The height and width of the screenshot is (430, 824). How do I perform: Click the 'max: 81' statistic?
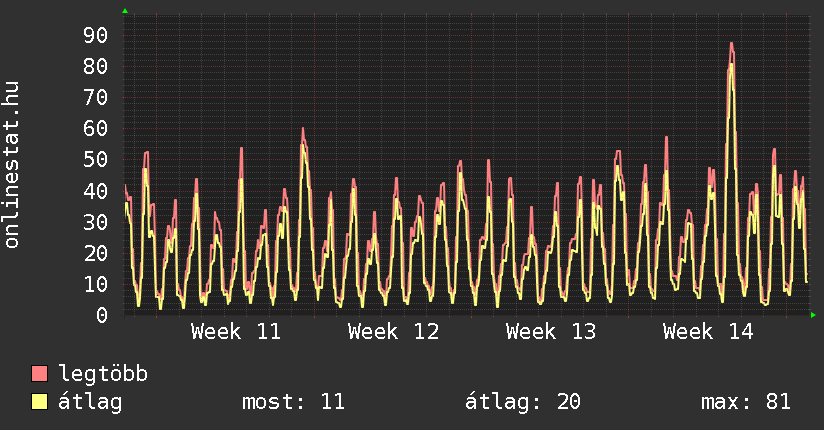(x=746, y=402)
